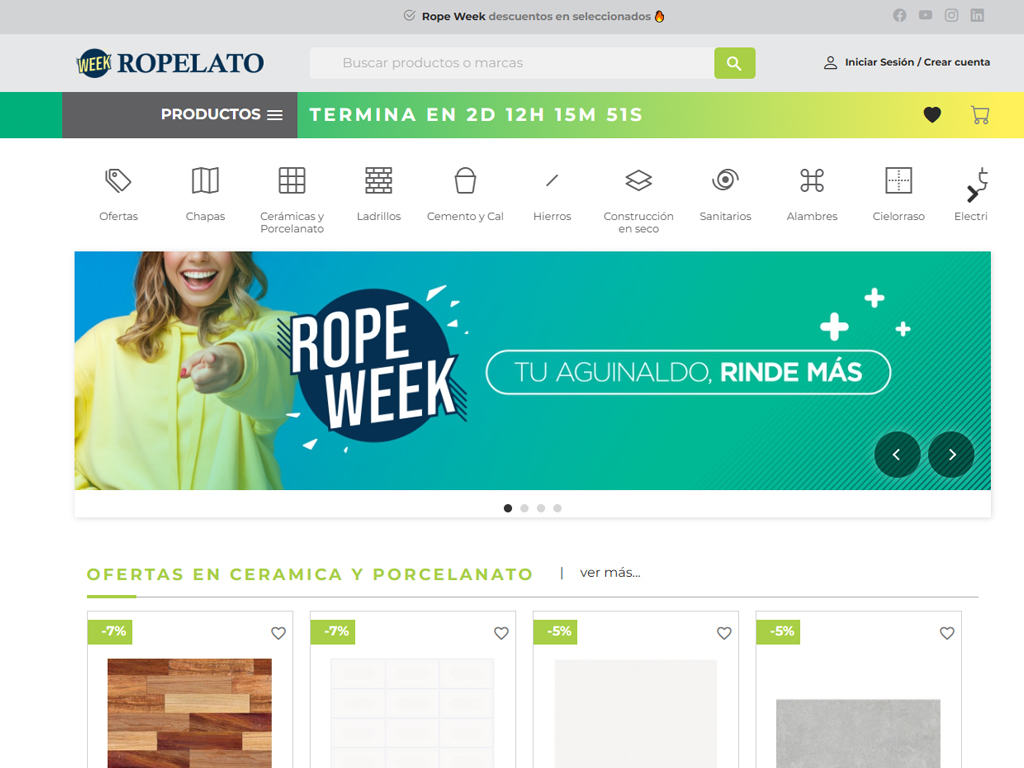Show next banner slide arrow
1024x768 pixels.
coord(952,455)
